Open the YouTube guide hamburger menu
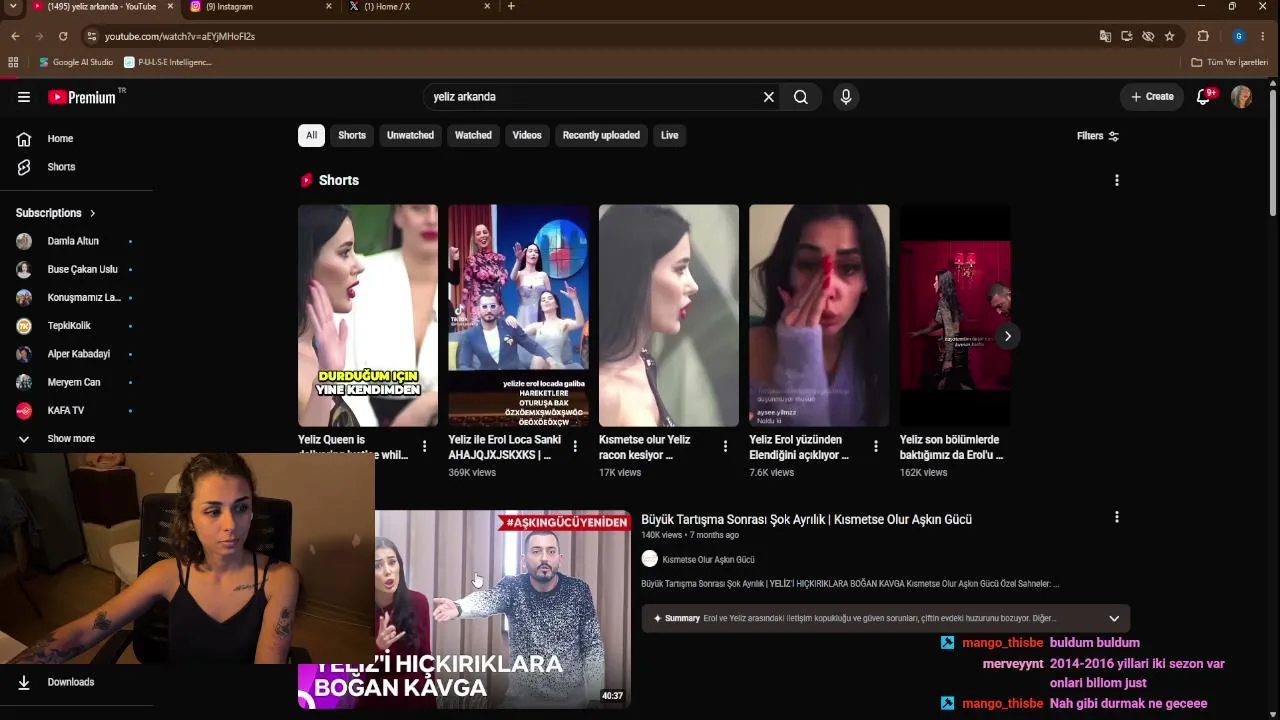The width and height of the screenshot is (1280, 720). click(x=24, y=97)
